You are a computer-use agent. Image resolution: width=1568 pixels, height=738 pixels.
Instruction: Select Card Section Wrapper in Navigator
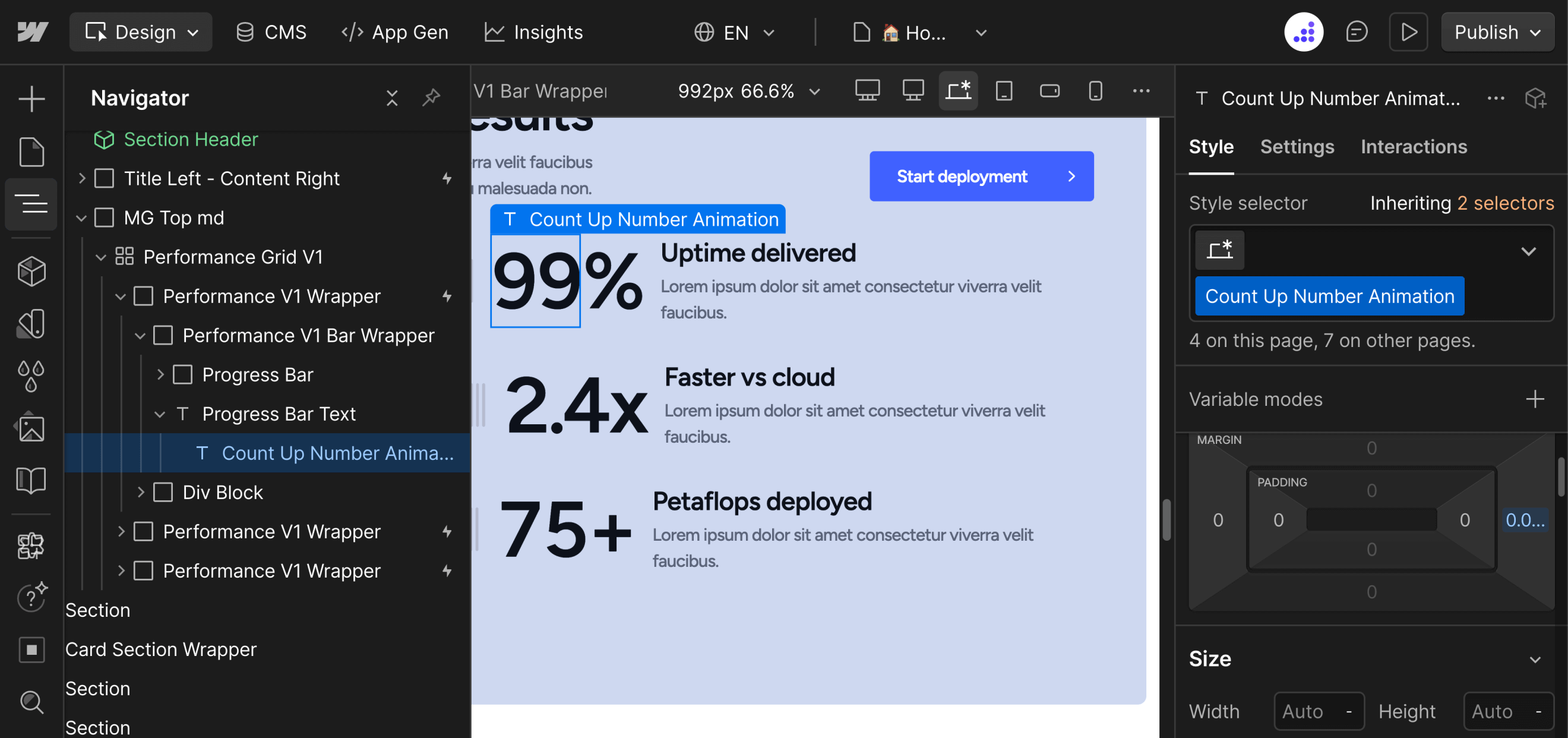pyautogui.click(x=161, y=649)
